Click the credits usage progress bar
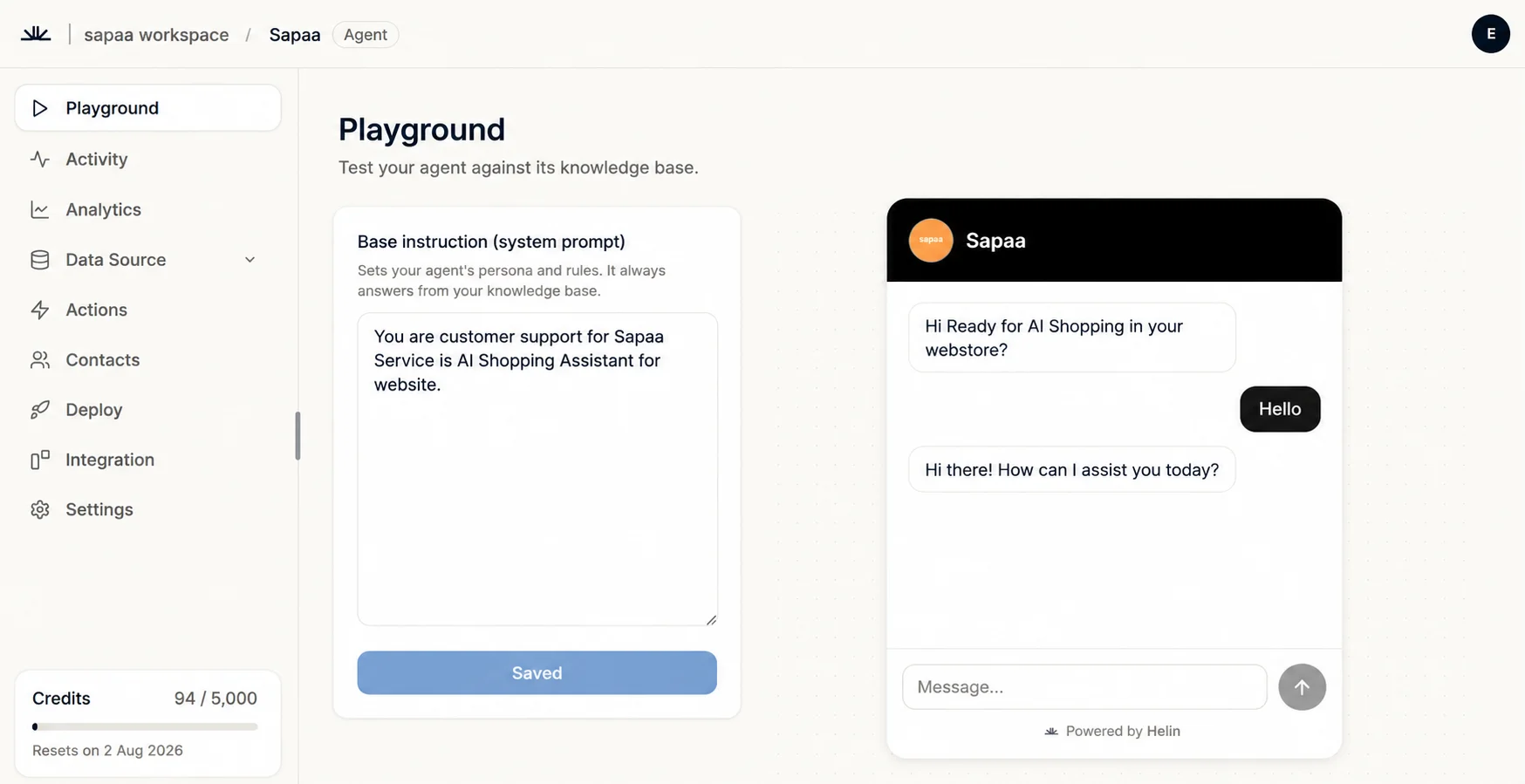Viewport: 1525px width, 784px height. point(145,726)
